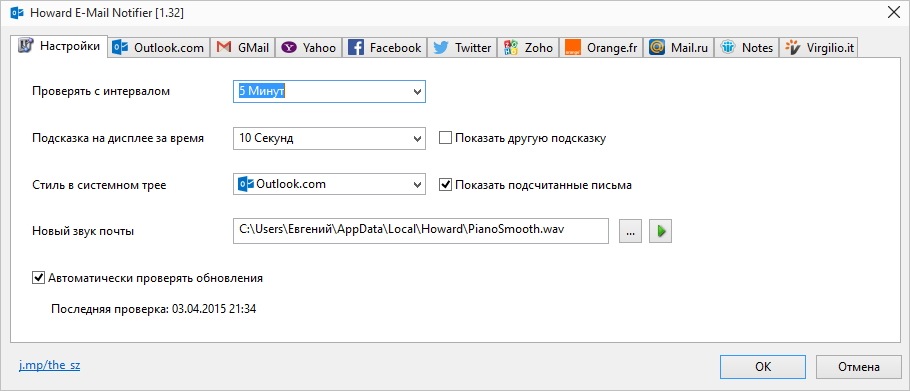Go to the Facebook tab
This screenshot has height=391, width=910.
pyautogui.click(x=384, y=48)
